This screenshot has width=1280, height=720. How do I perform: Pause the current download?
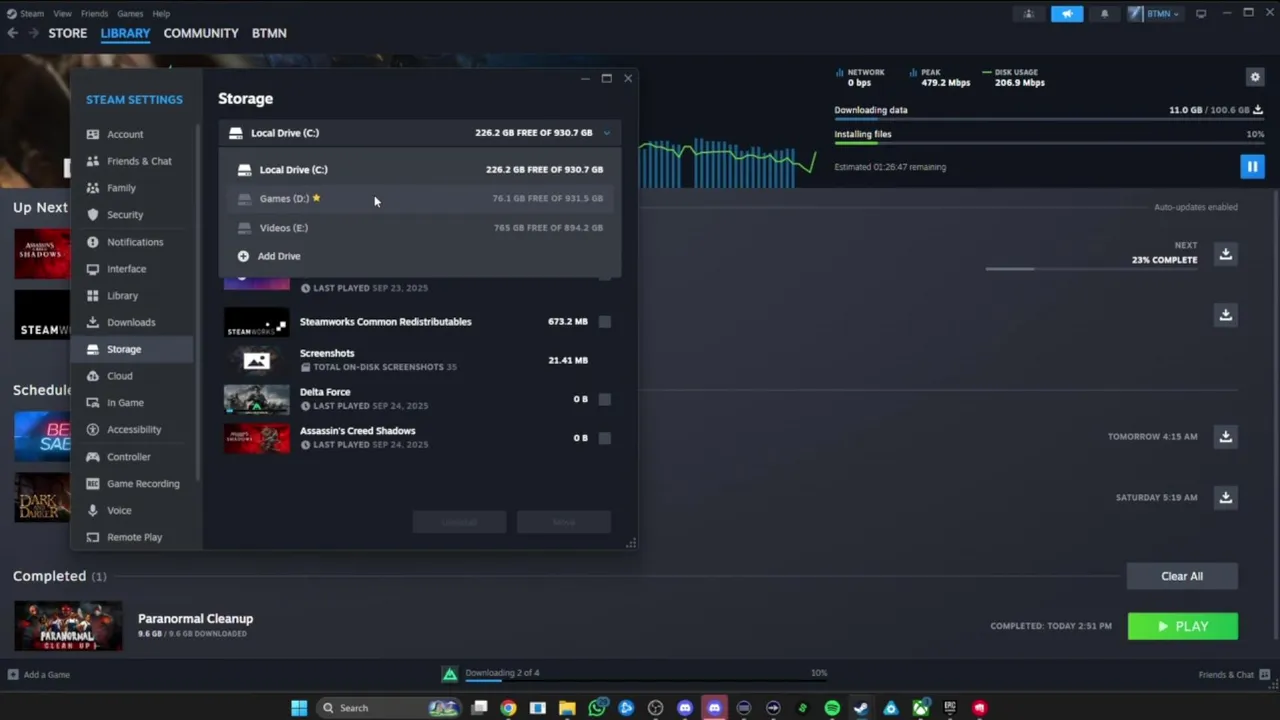[x=1252, y=166]
